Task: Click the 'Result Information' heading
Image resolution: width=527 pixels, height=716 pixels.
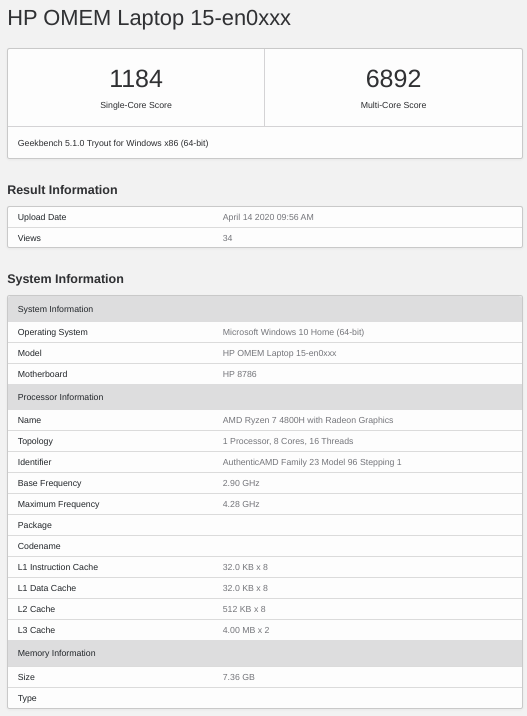Action: point(62,190)
